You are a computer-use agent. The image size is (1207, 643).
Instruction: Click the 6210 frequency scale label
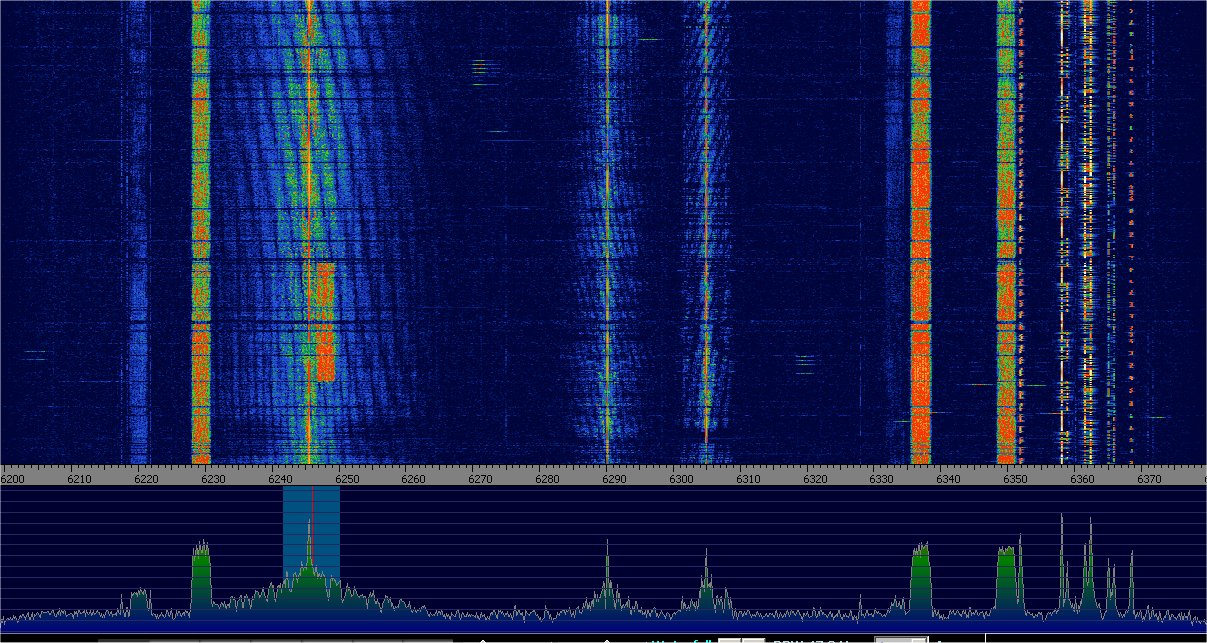pyautogui.click(x=79, y=479)
